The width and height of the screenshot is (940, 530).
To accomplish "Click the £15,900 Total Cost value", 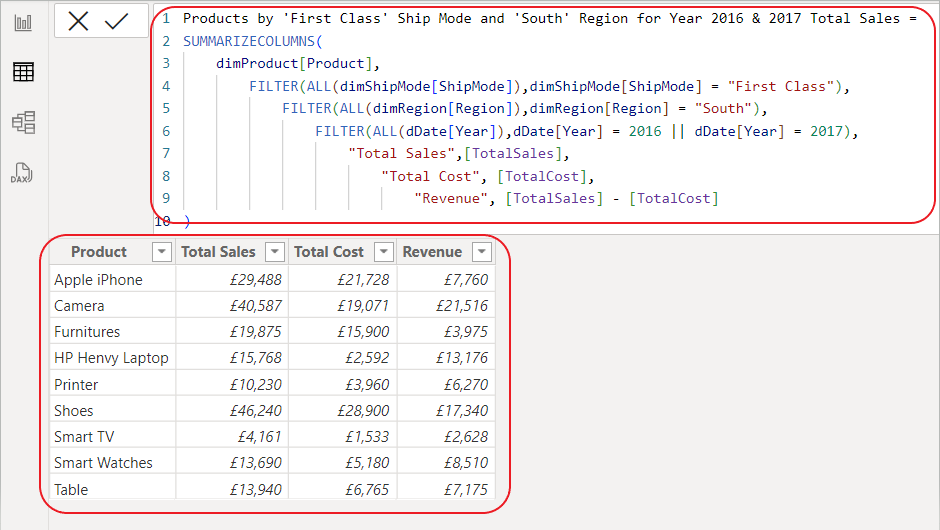I will [363, 332].
